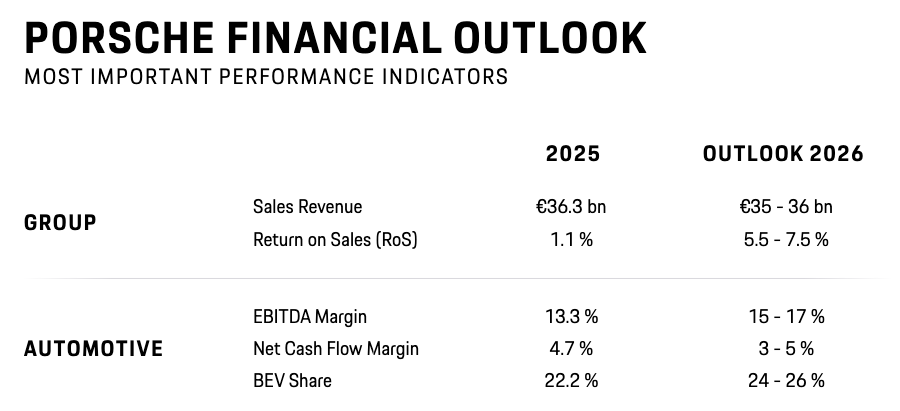Click the EBITDA Margin row label

(310, 317)
